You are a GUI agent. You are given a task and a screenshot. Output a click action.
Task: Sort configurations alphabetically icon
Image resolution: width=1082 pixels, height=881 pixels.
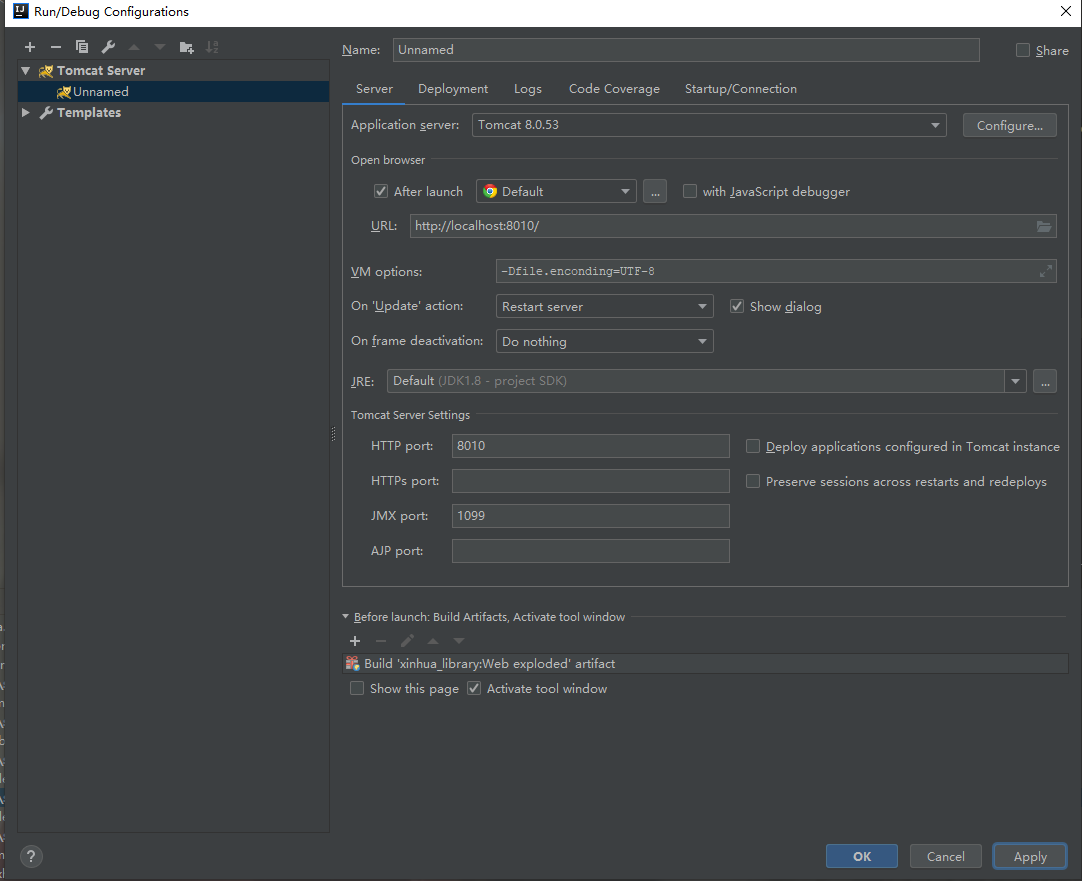tap(213, 47)
